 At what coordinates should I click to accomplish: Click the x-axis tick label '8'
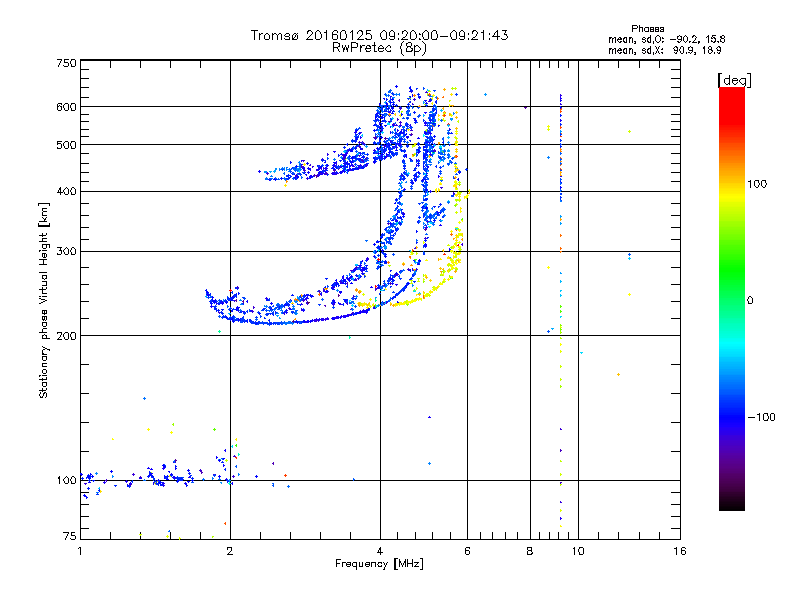[x=530, y=551]
